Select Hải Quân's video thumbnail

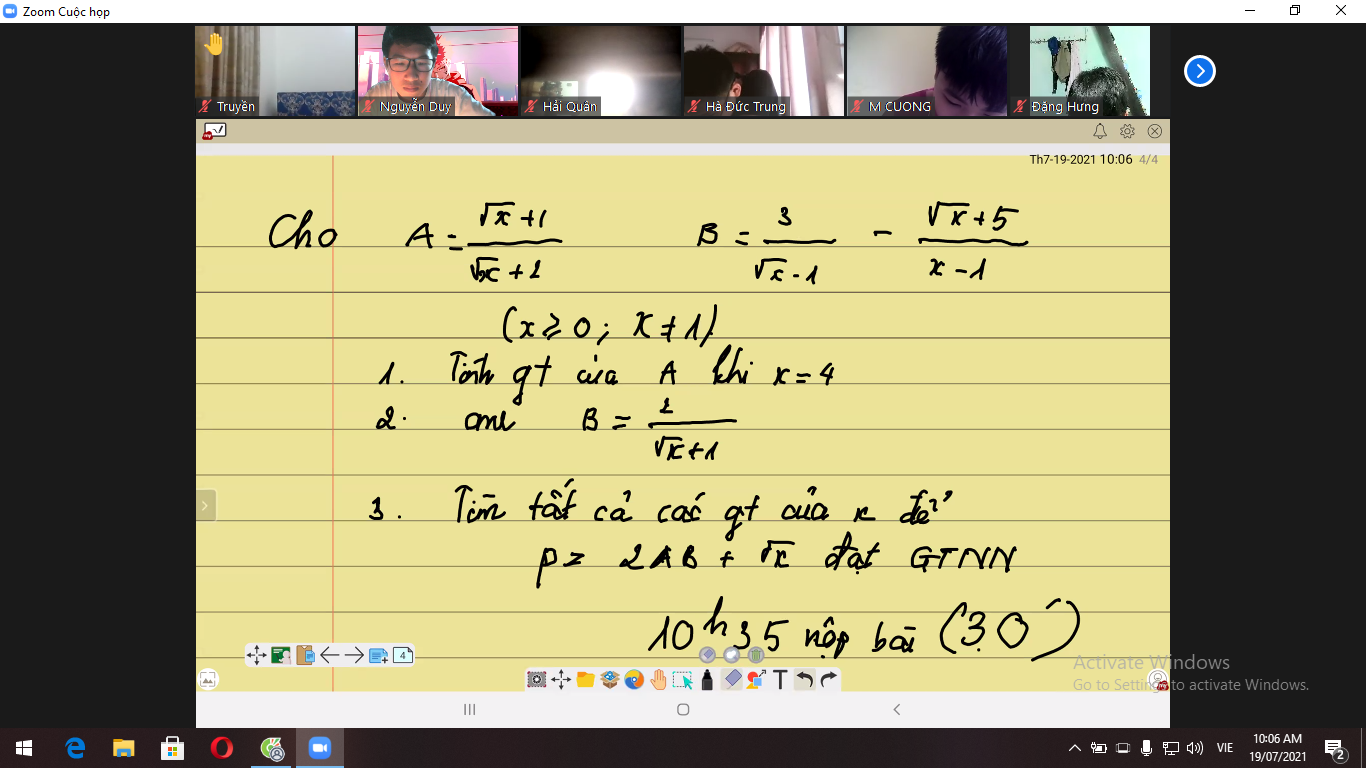[601, 71]
